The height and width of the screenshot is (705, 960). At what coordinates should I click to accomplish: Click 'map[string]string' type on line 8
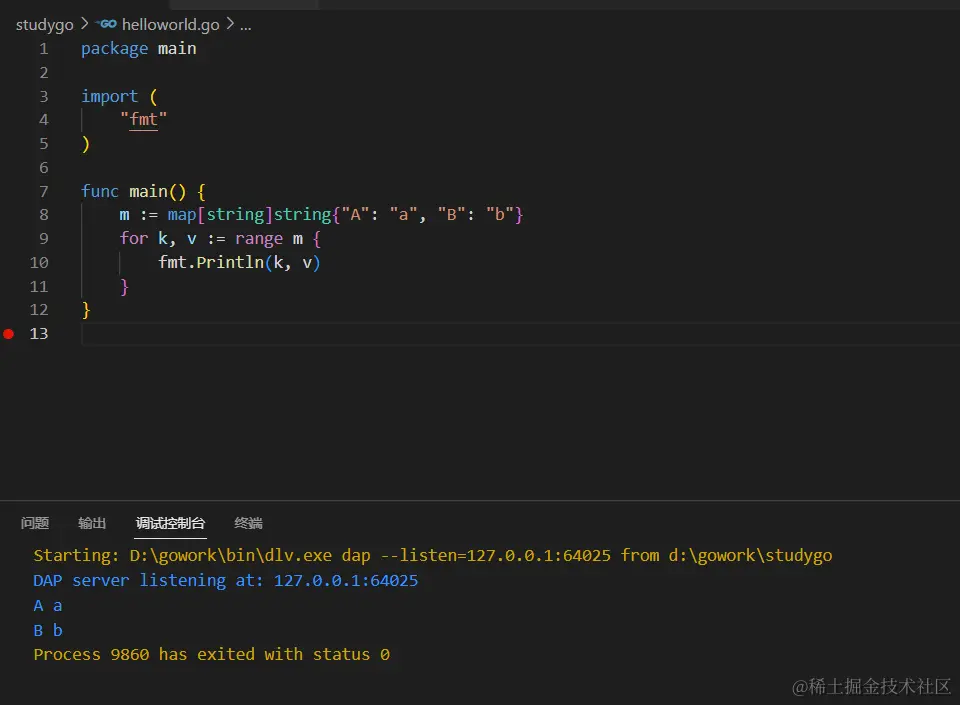(x=249, y=215)
